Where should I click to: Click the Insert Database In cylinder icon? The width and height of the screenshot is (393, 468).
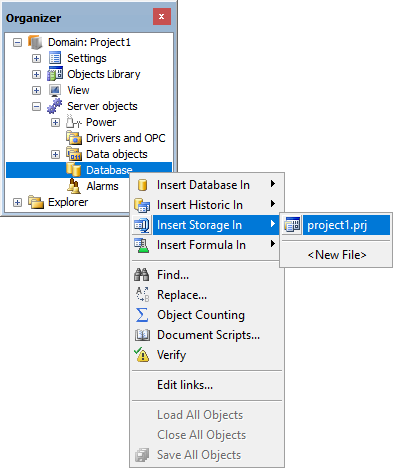pyautogui.click(x=142, y=185)
